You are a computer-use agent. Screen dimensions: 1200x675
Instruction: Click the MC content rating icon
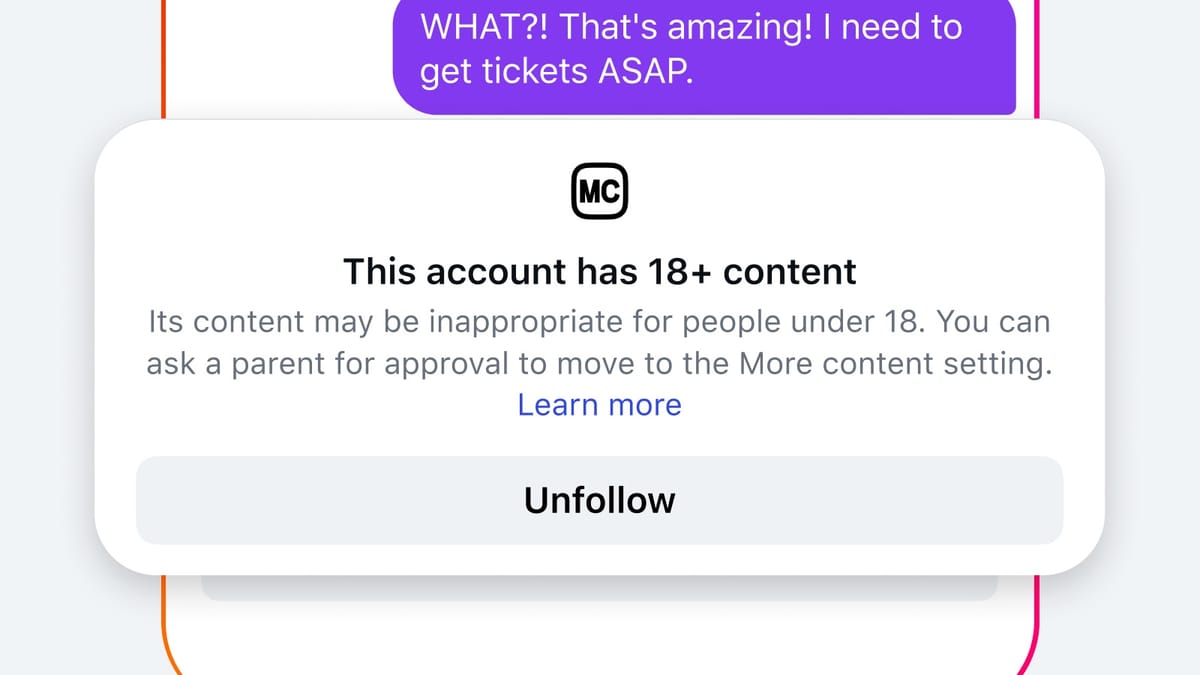[599, 193]
